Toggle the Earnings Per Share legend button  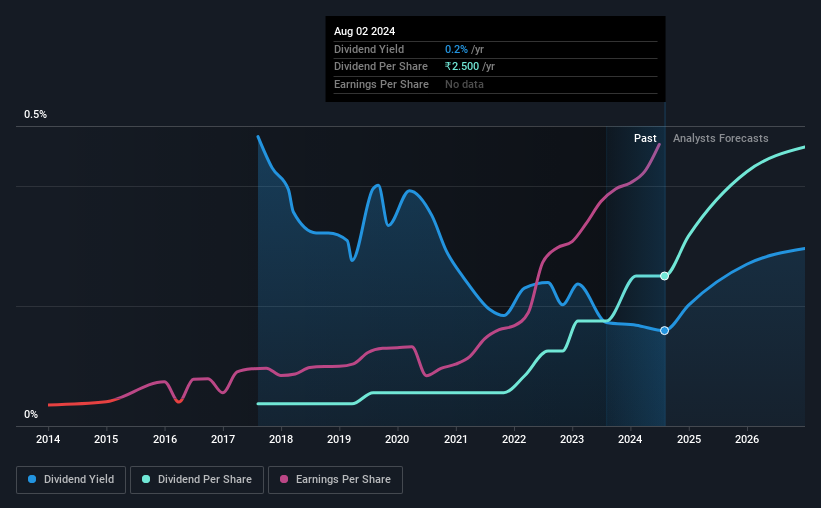coord(335,480)
